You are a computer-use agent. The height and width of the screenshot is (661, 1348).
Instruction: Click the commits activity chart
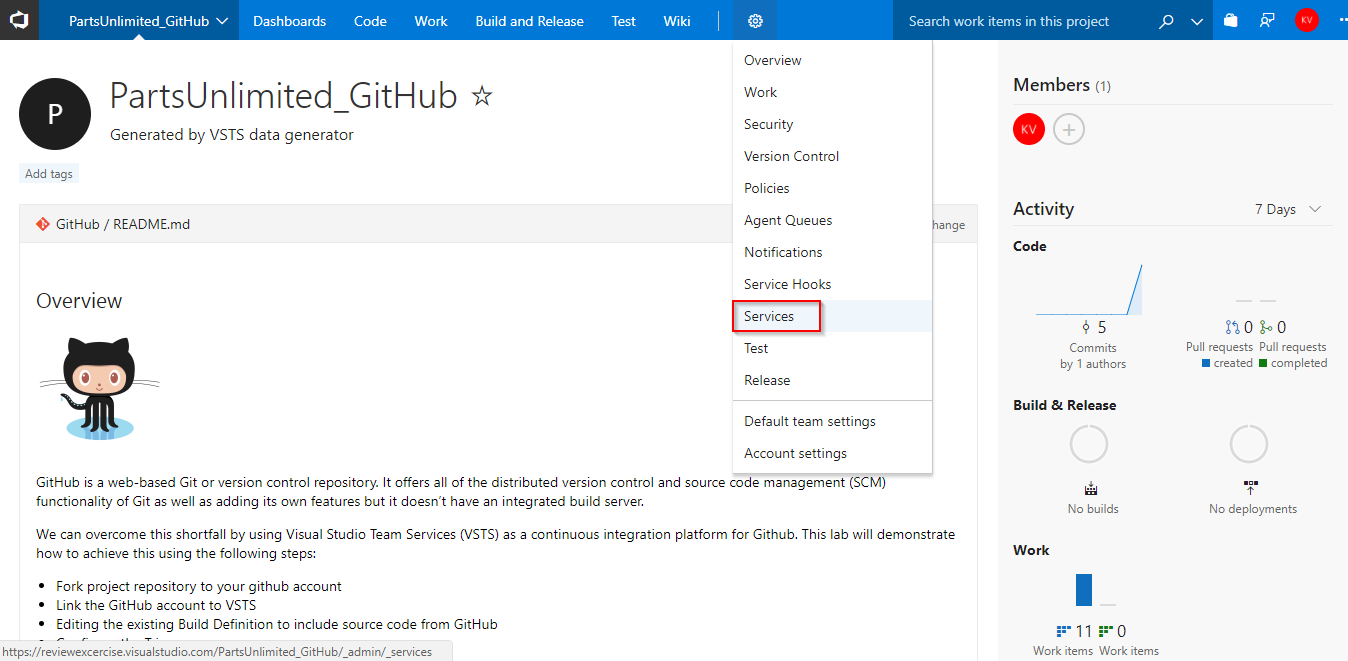click(1089, 290)
